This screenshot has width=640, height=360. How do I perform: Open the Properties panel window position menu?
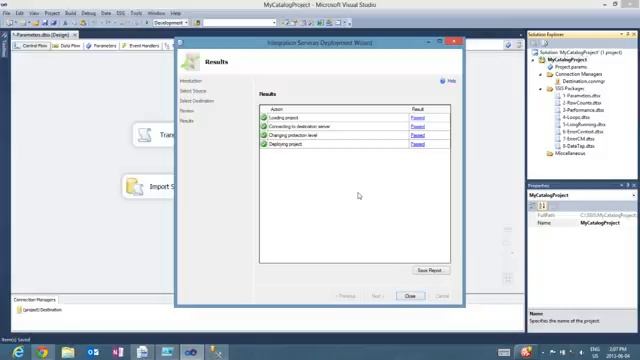(621, 185)
